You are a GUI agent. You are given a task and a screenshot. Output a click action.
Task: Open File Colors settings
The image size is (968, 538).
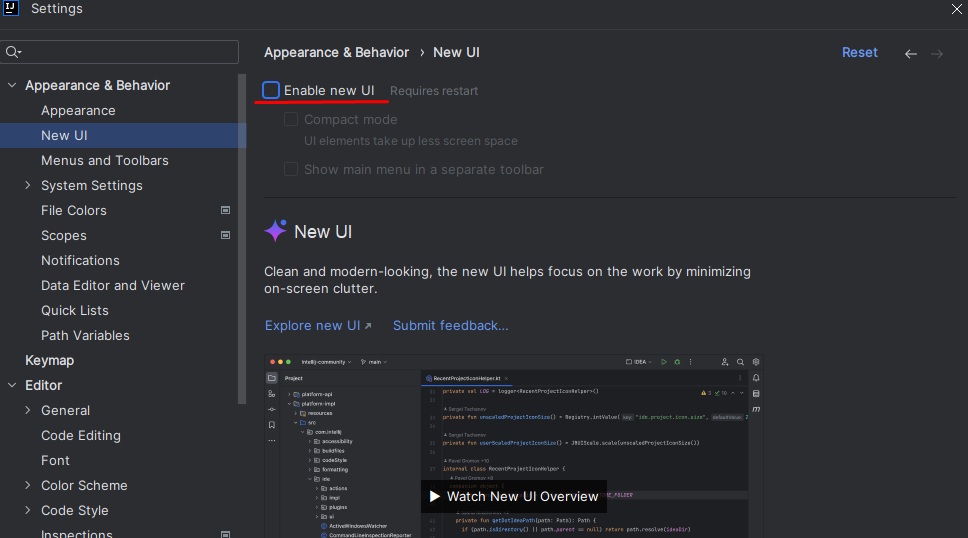(74, 211)
